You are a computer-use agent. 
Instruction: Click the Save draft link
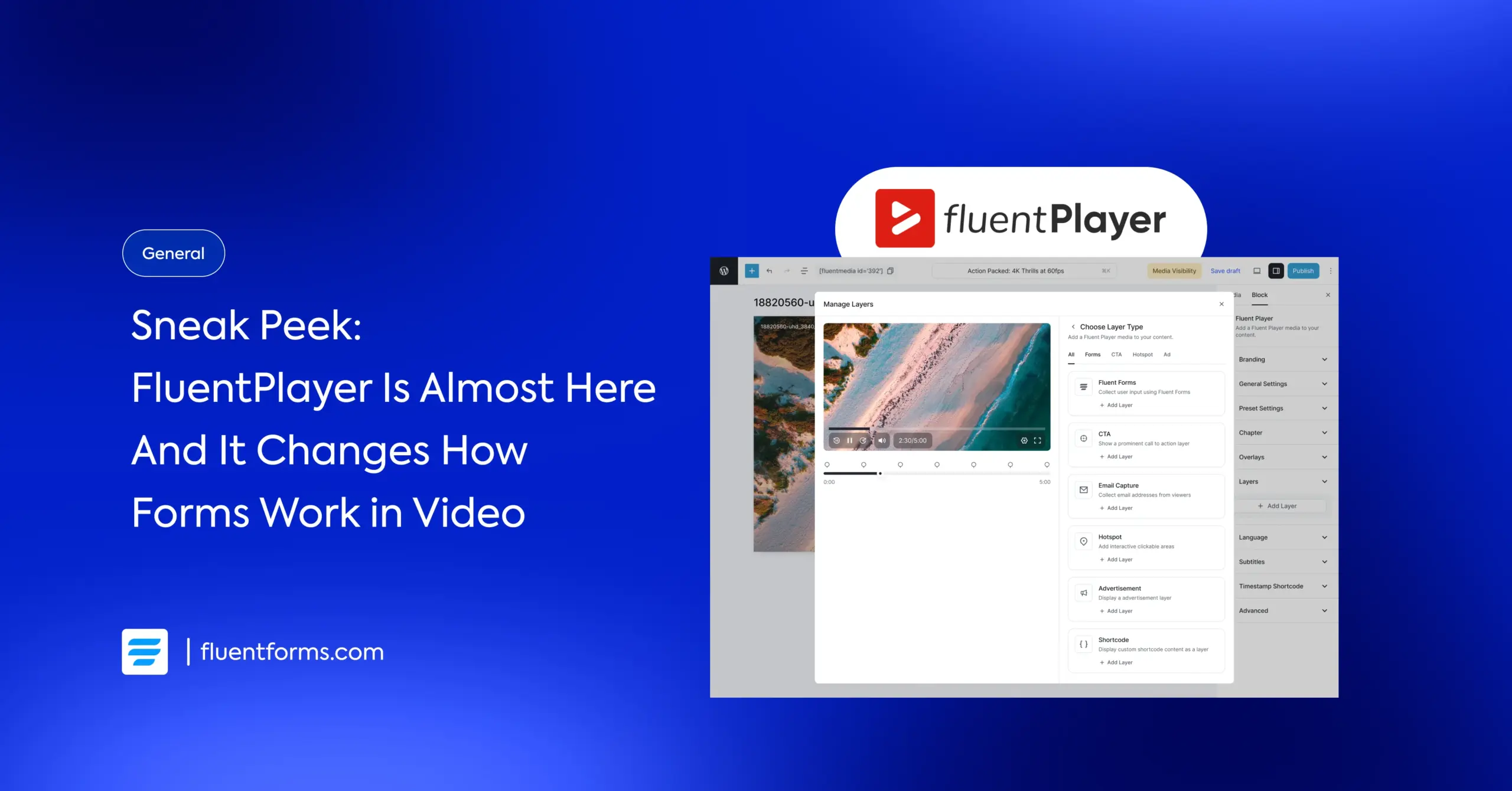pos(1226,271)
